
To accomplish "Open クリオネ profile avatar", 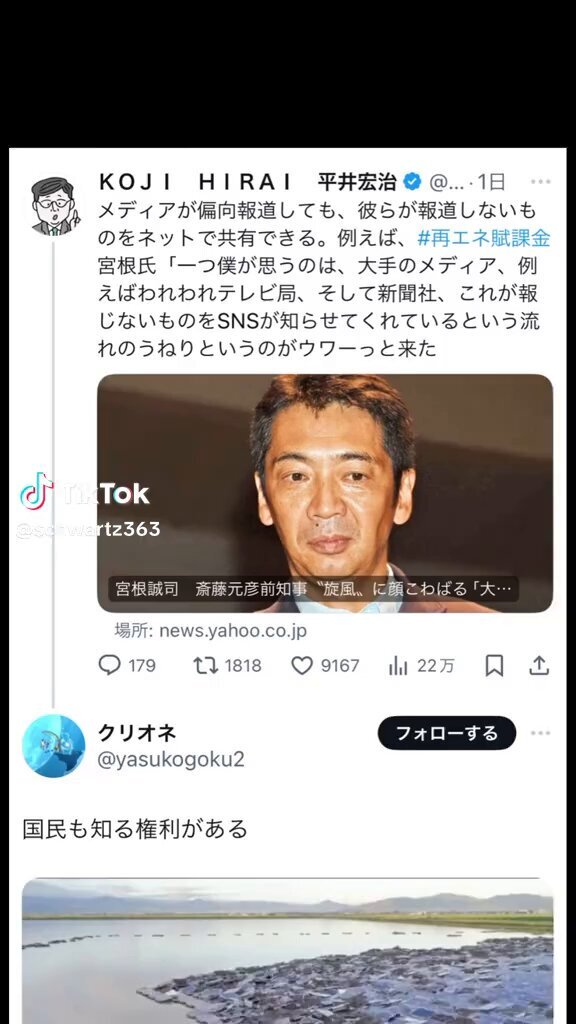I will click(x=54, y=746).
